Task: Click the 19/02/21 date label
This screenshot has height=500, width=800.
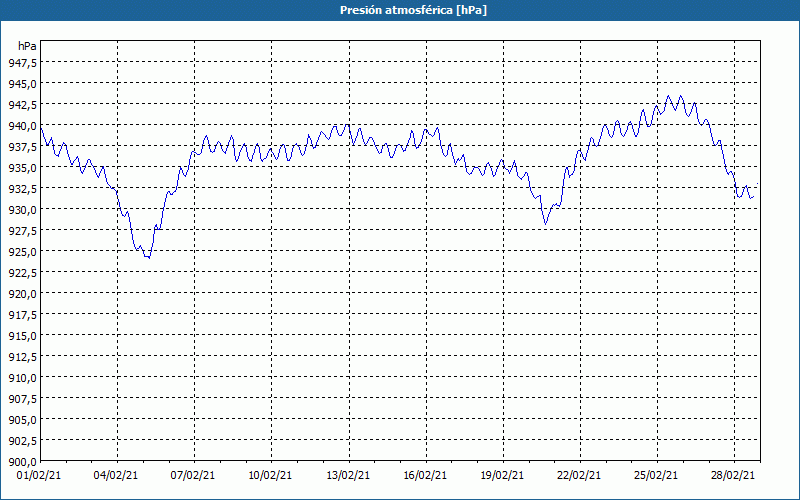Action: pyautogui.click(x=503, y=476)
